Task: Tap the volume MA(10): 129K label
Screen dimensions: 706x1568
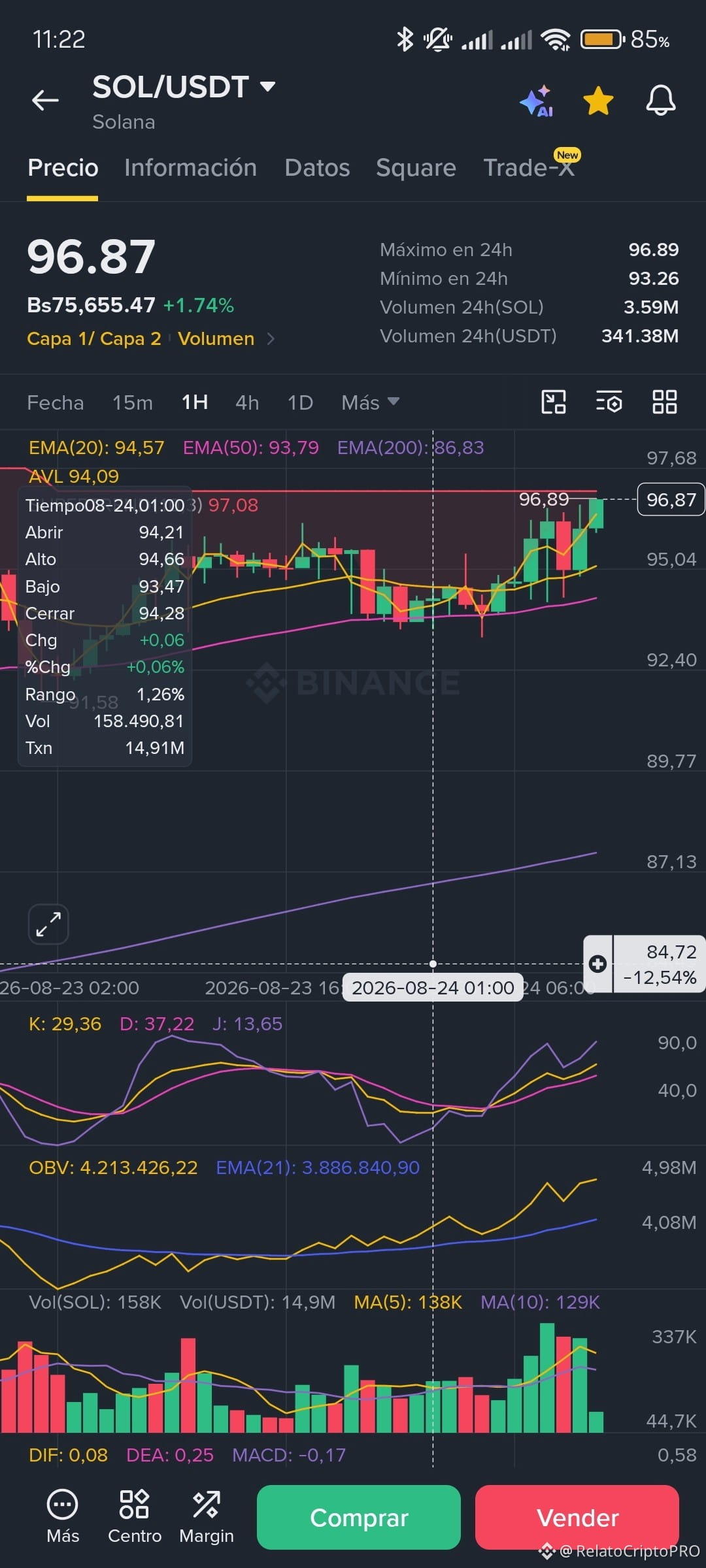Action: (x=540, y=1302)
